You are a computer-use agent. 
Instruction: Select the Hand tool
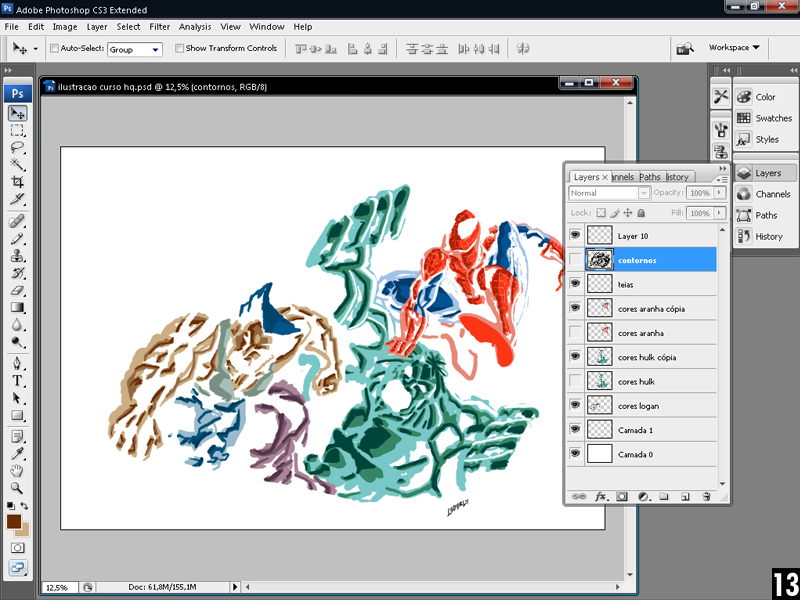pos(18,471)
